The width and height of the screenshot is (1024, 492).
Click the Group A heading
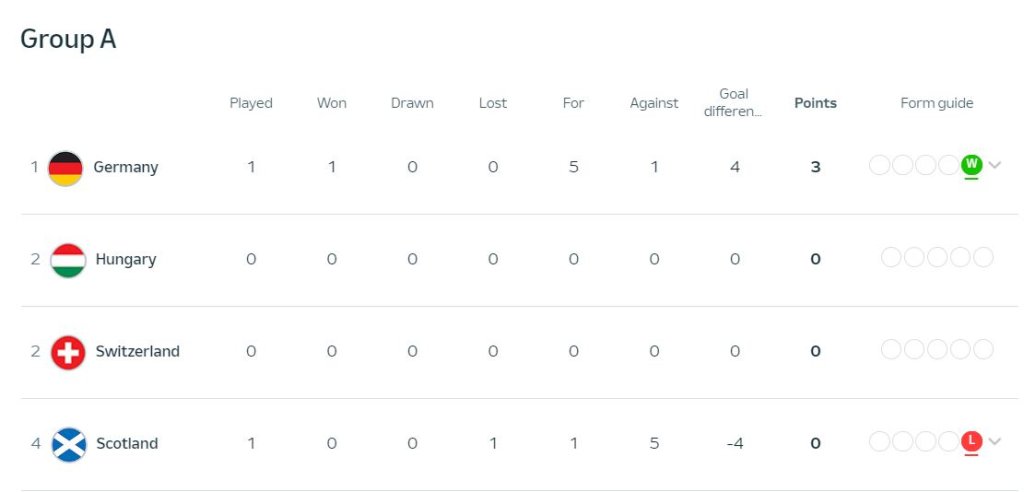[x=68, y=39]
